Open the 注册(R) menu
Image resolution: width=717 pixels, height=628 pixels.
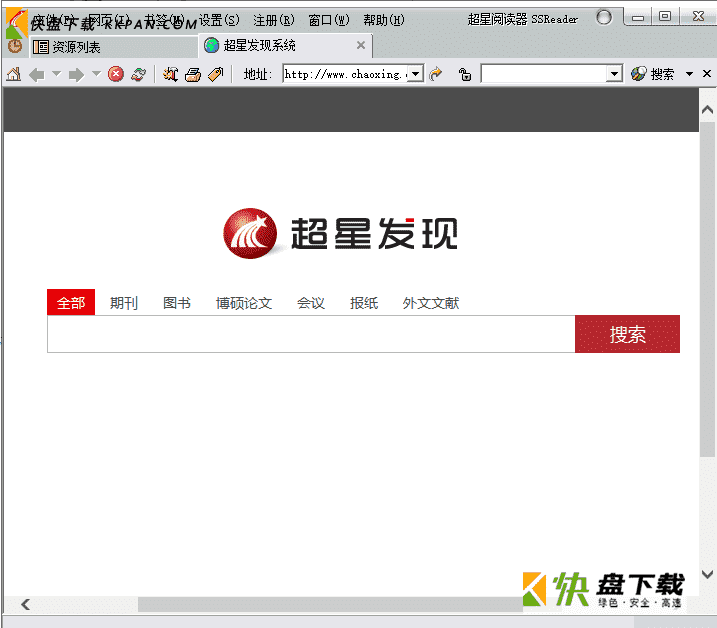(x=274, y=20)
